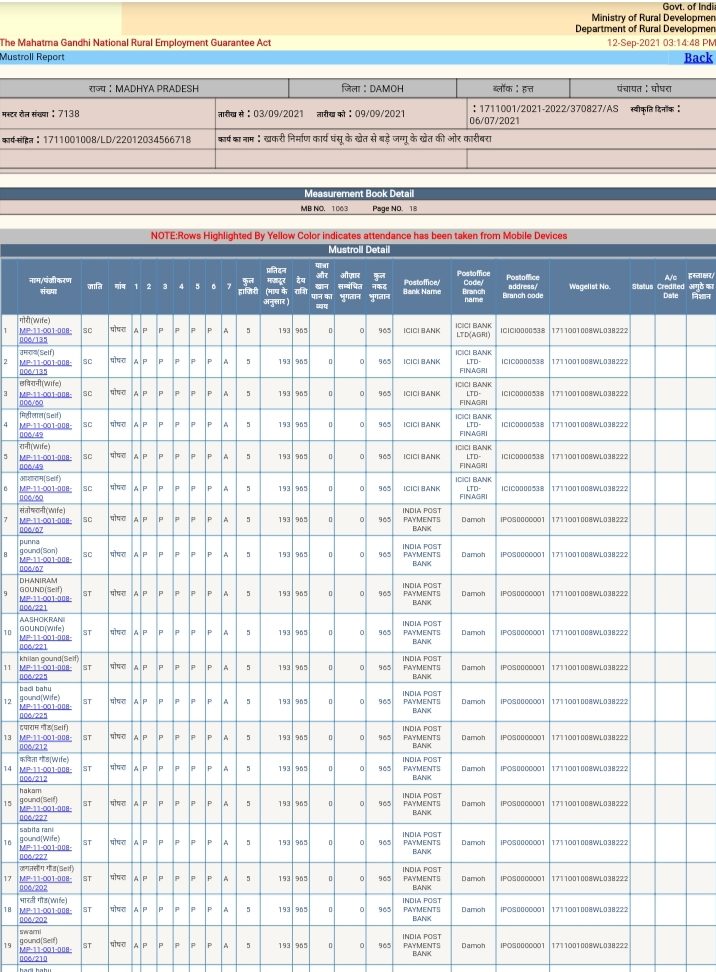716x972 pixels.
Task: Select the Mustroll Report title text
Action: pos(32,57)
